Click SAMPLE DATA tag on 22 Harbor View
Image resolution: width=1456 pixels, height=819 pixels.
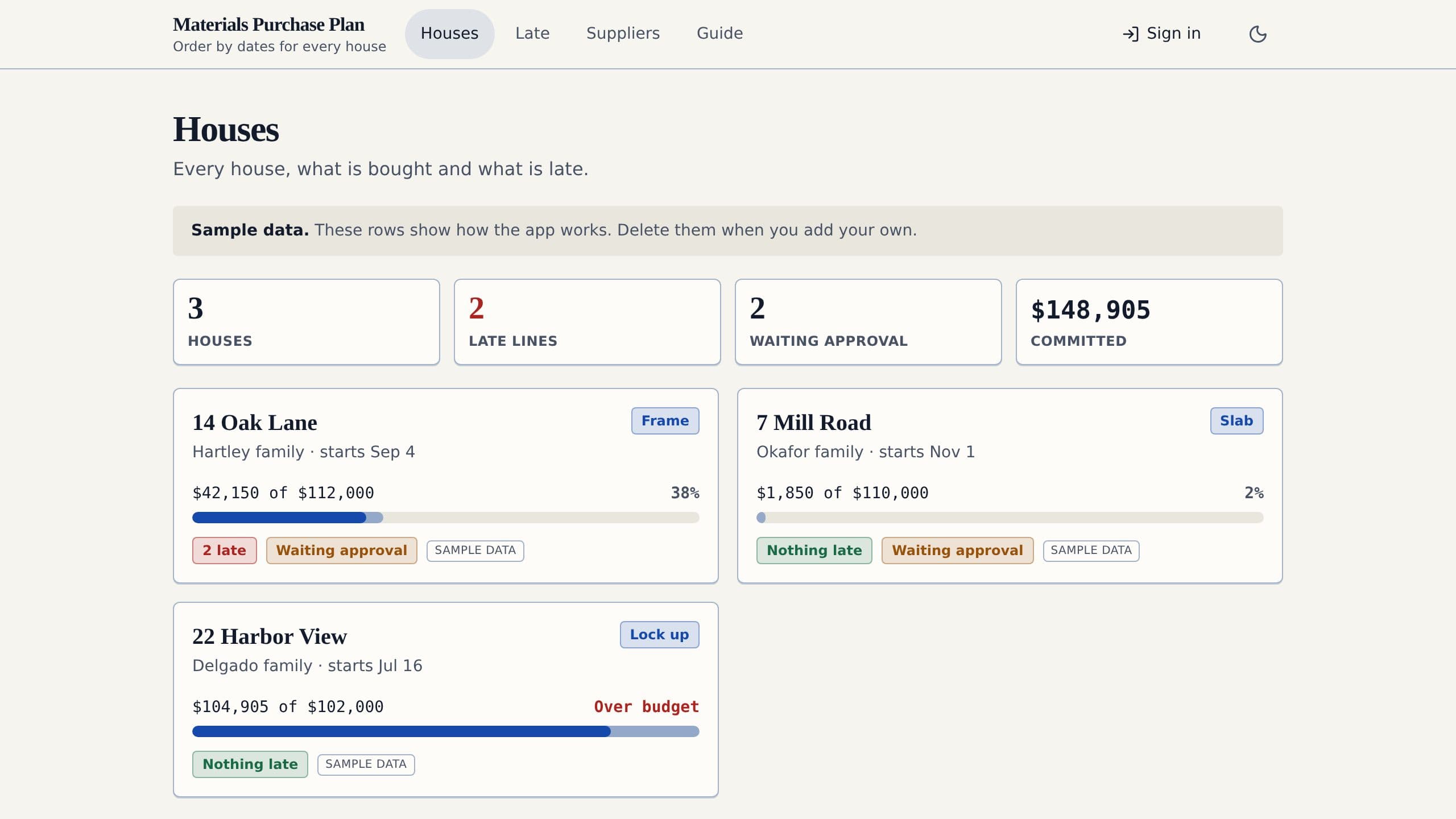[x=366, y=764]
